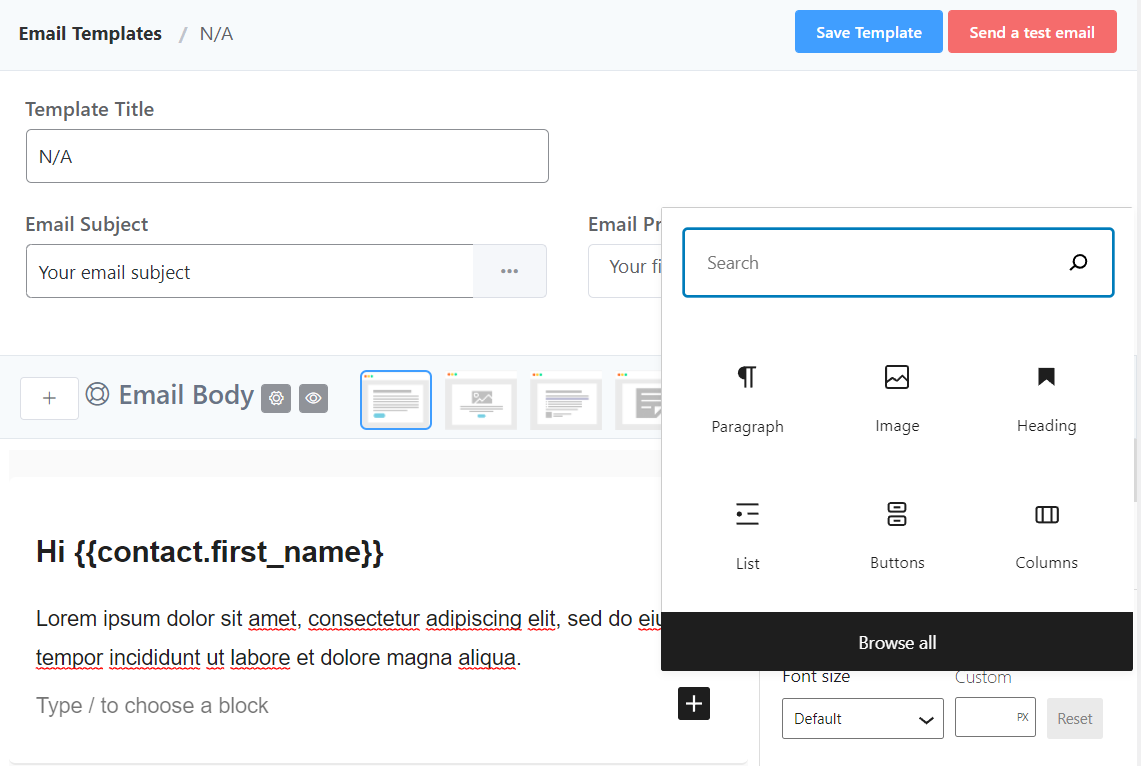Toggle the Email Body preview eye

point(313,398)
